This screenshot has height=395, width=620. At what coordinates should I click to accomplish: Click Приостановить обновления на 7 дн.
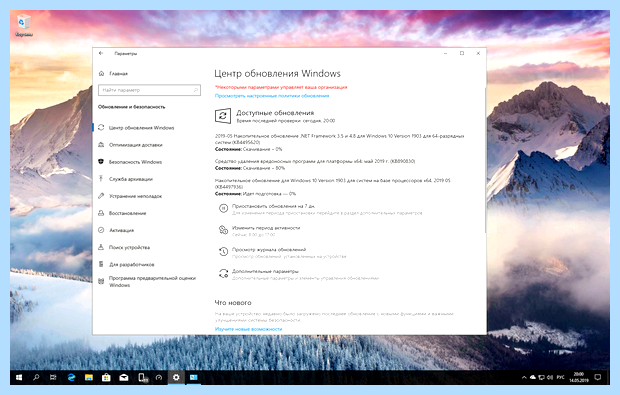coord(273,206)
